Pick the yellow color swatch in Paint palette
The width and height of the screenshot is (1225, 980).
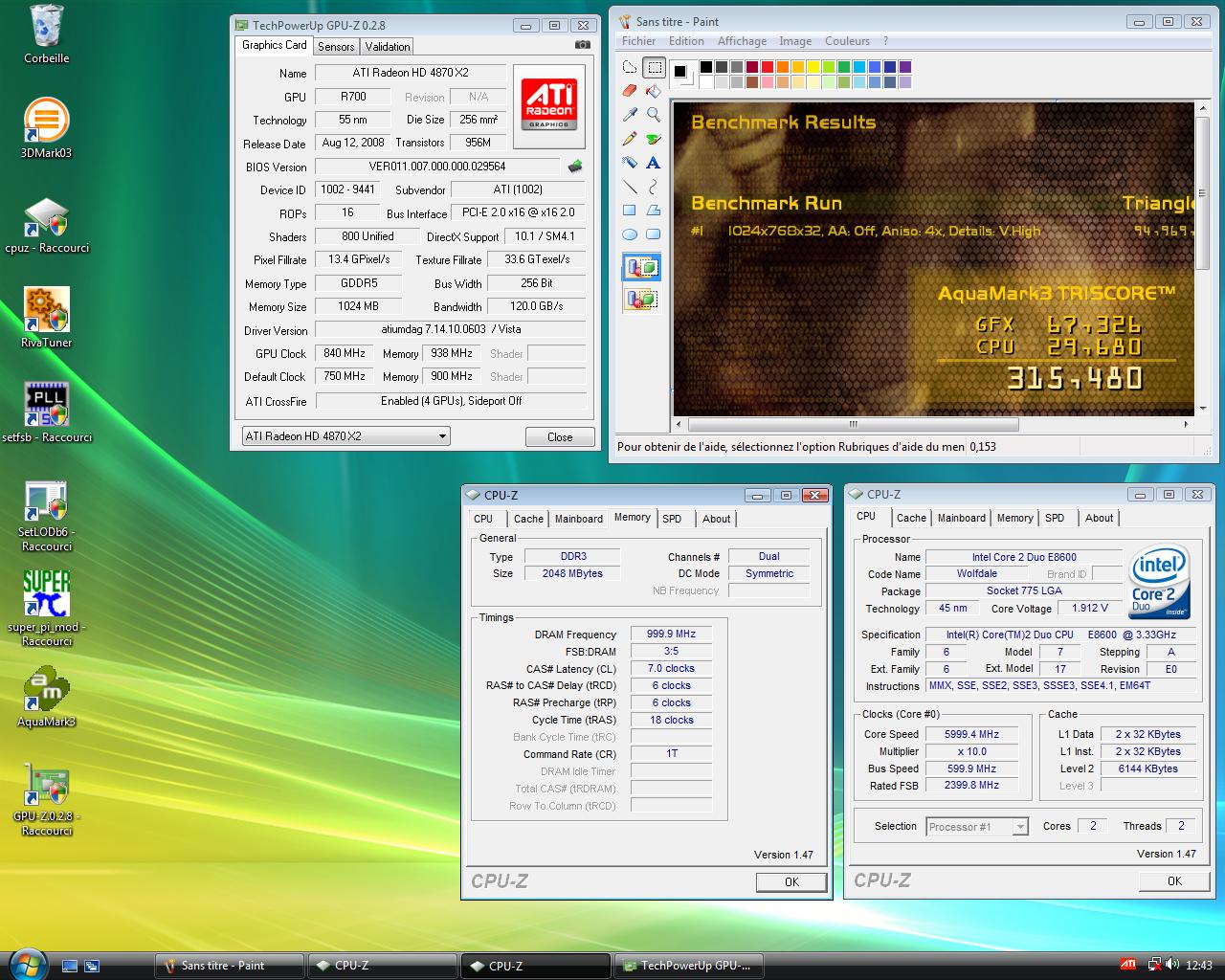[x=813, y=66]
